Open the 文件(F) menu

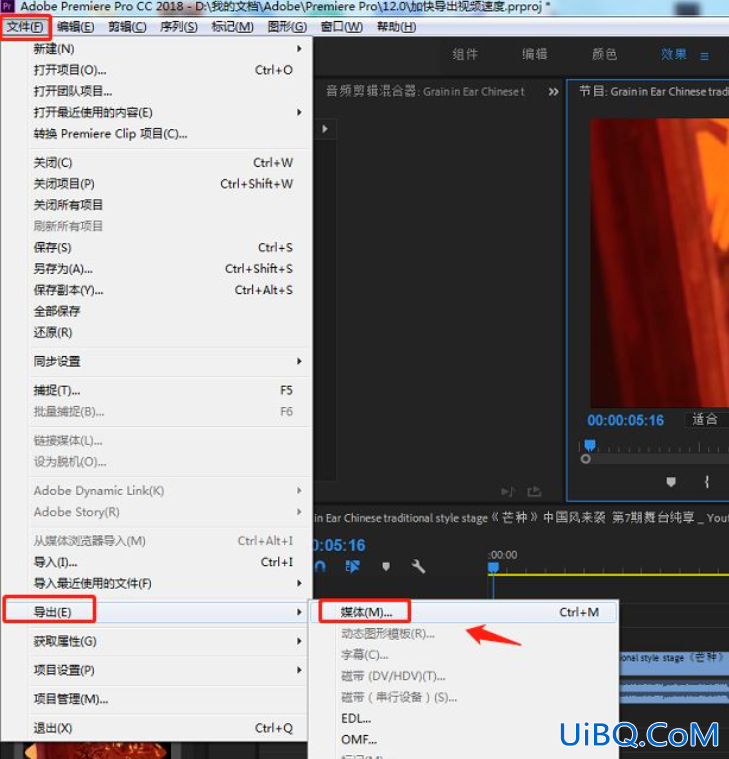point(25,27)
